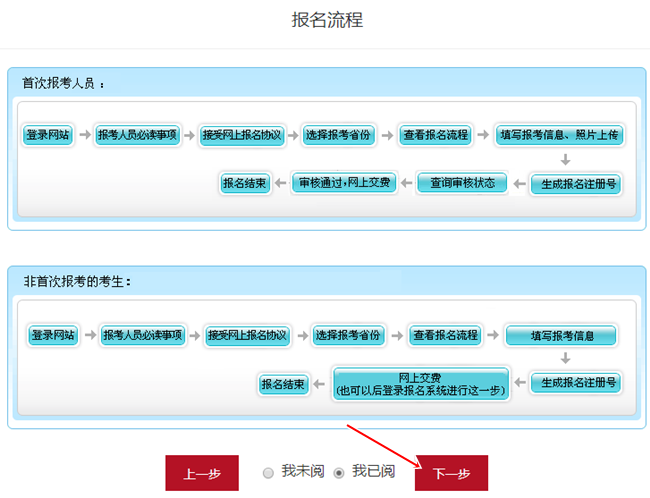Screen dimensions: 650x498
Task: Select the 我已阅 radio button
Action: click(x=339, y=473)
